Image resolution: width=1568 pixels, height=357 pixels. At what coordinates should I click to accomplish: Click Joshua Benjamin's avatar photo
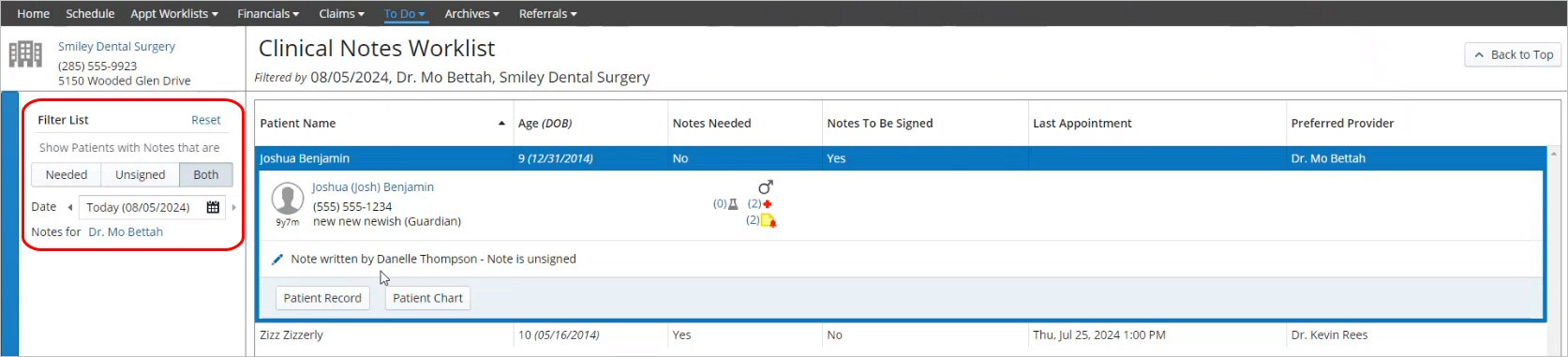(287, 199)
